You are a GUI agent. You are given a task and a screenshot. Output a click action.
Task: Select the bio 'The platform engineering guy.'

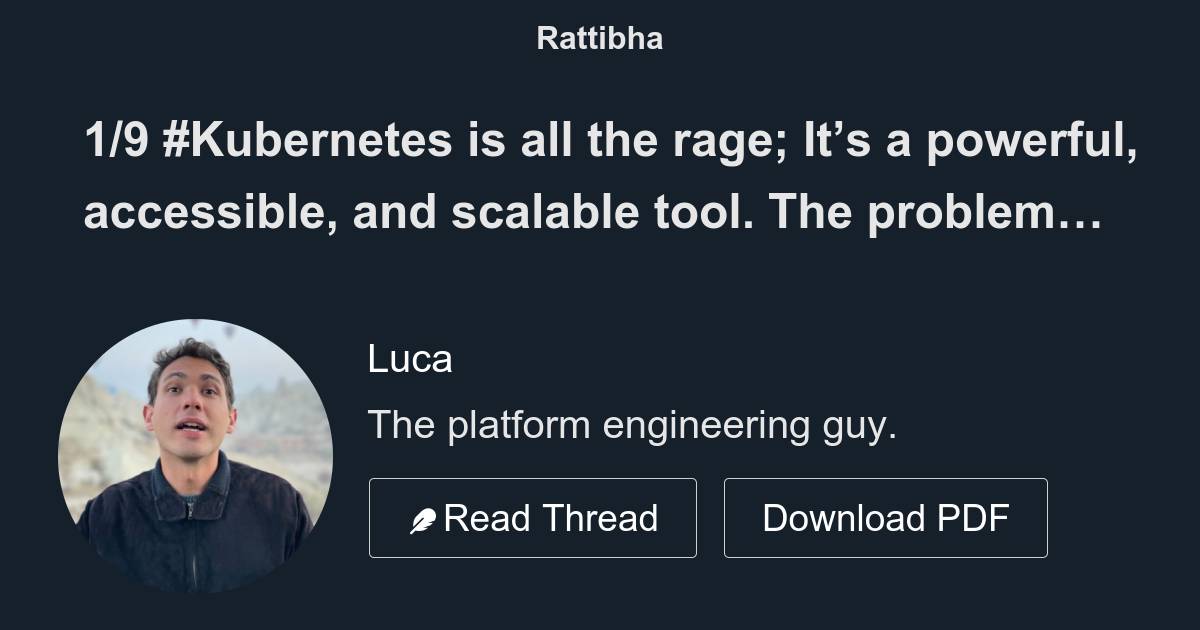click(x=632, y=424)
